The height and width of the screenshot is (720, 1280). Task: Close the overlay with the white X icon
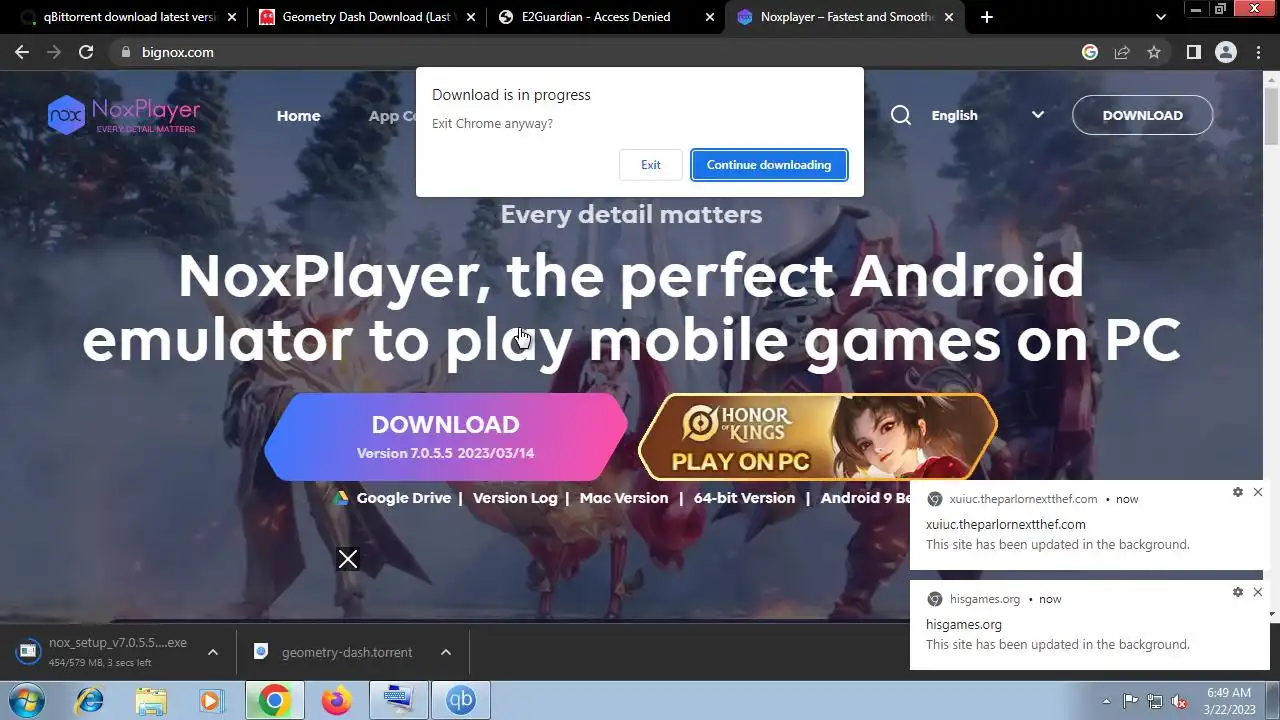click(x=348, y=559)
